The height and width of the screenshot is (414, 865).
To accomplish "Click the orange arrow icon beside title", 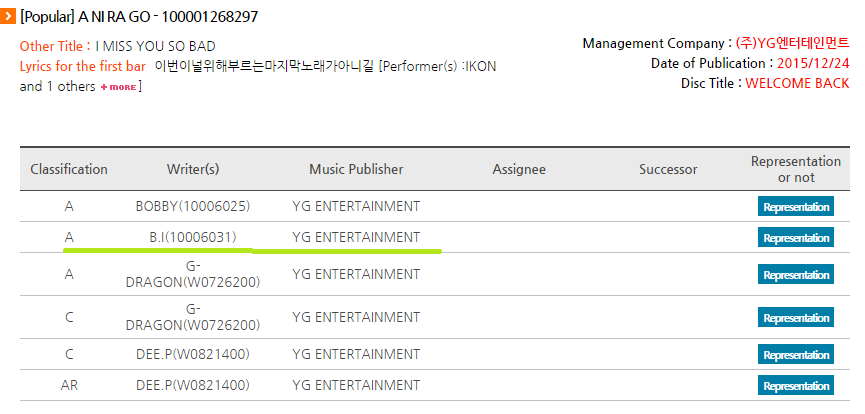I will 8,17.
